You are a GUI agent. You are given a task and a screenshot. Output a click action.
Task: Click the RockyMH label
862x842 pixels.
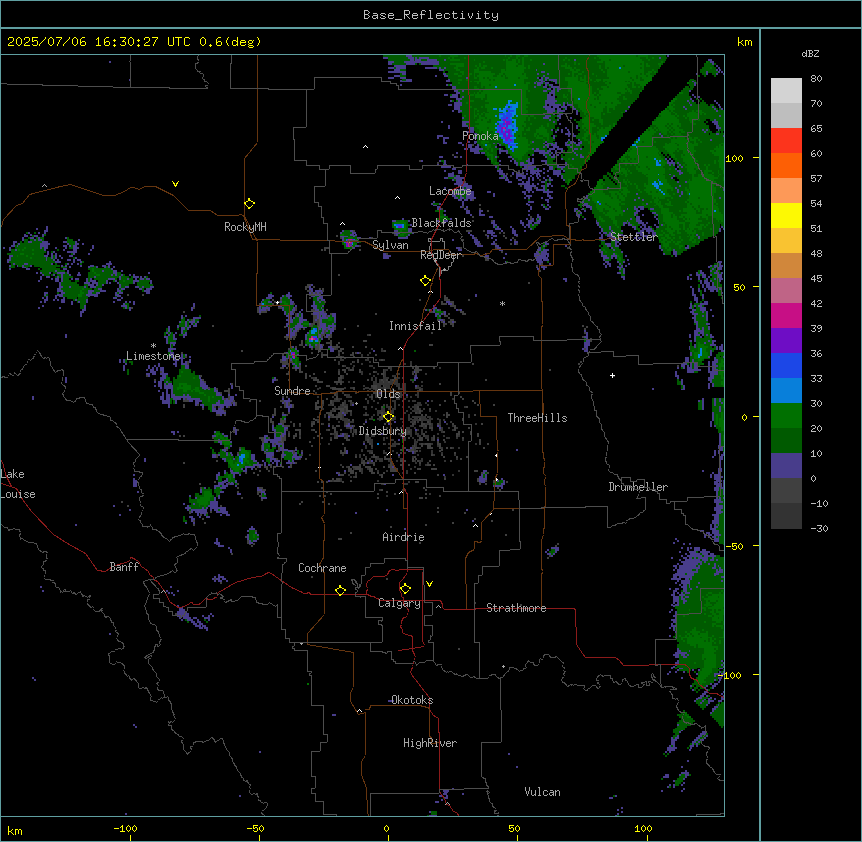coord(245,227)
